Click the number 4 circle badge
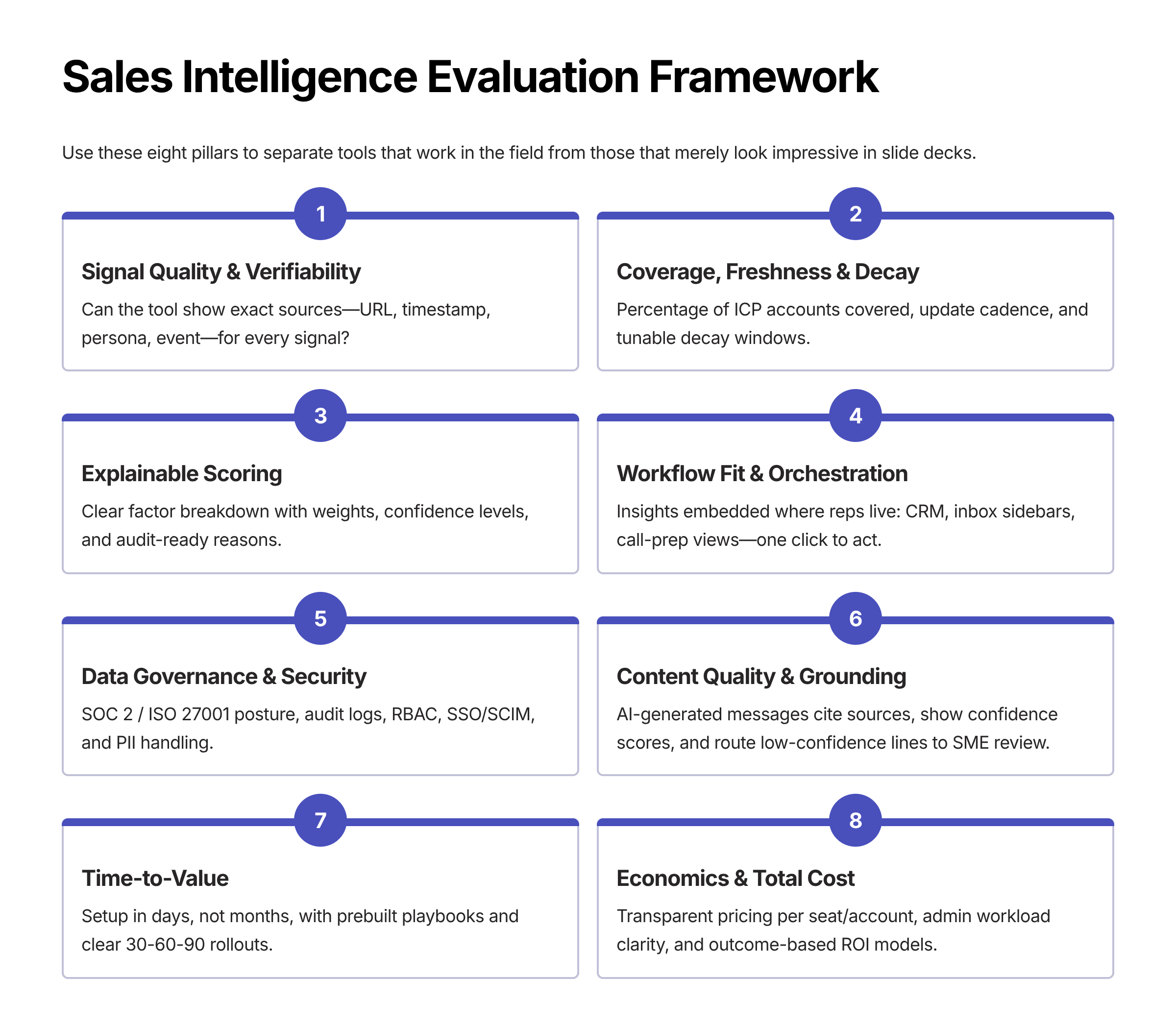Viewport: 1176px width, 1027px height. point(855,416)
